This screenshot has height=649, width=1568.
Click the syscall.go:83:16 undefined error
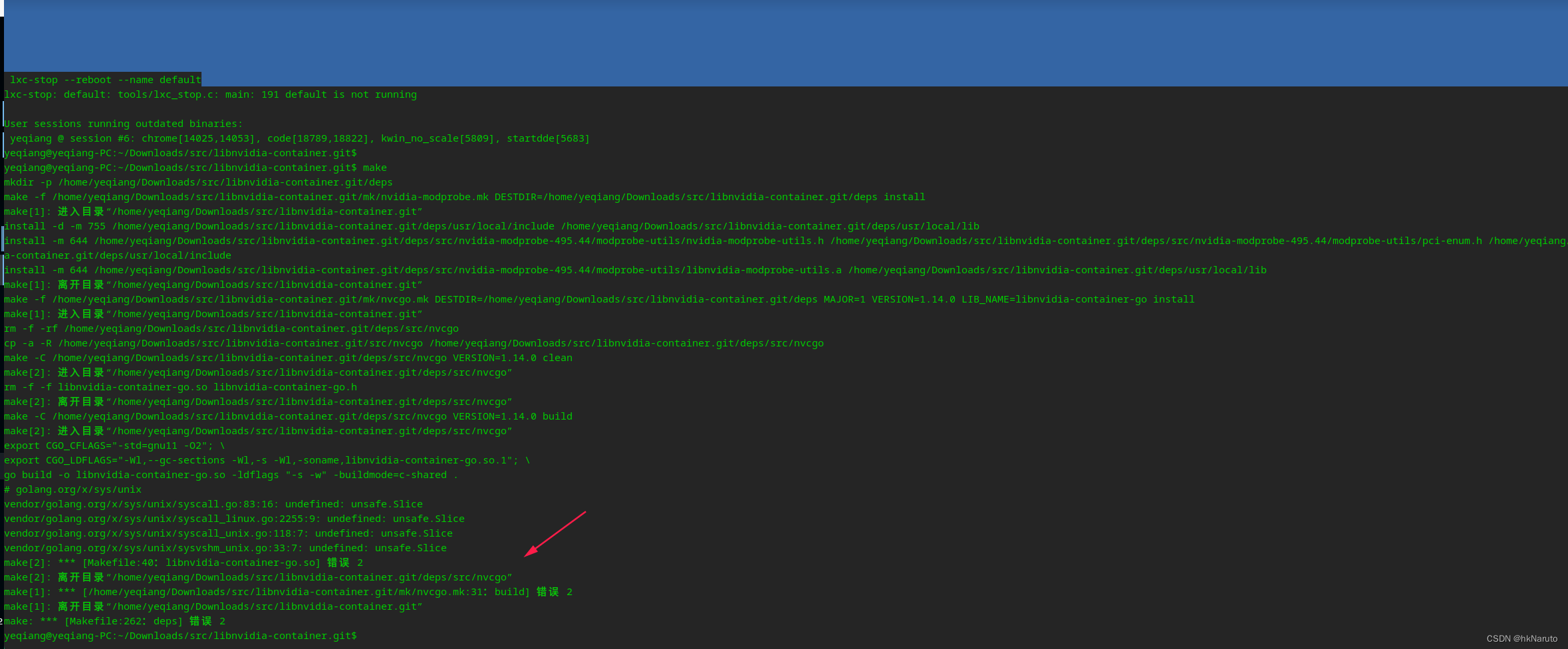(213, 503)
